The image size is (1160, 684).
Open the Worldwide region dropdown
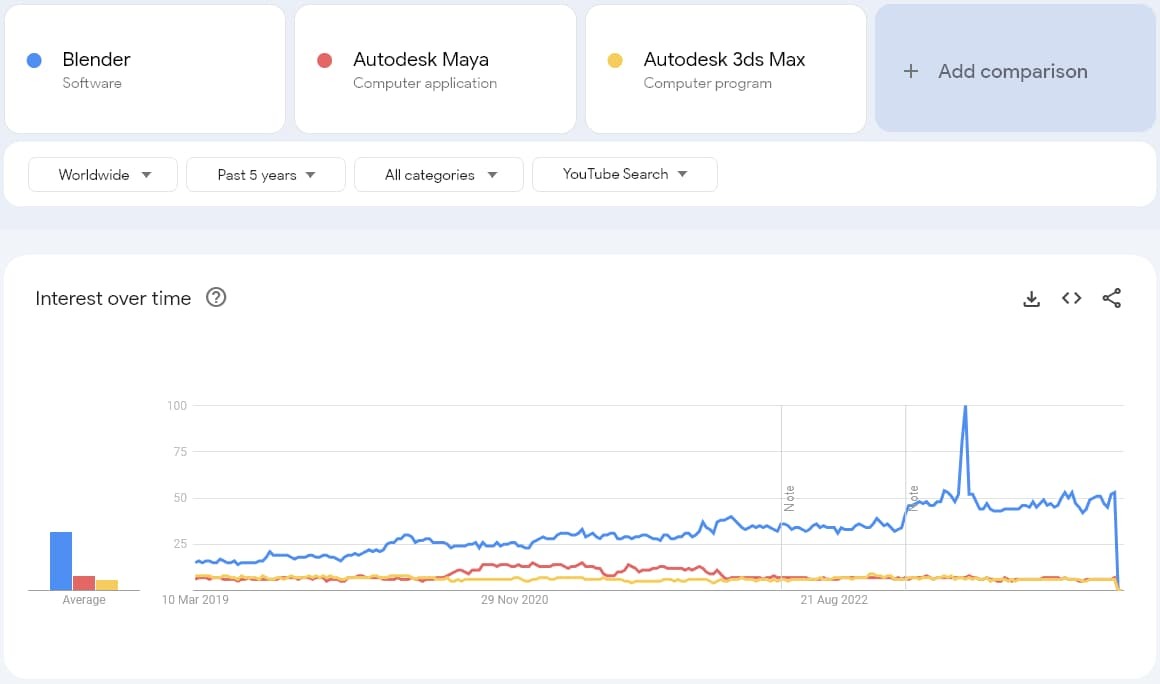103,175
